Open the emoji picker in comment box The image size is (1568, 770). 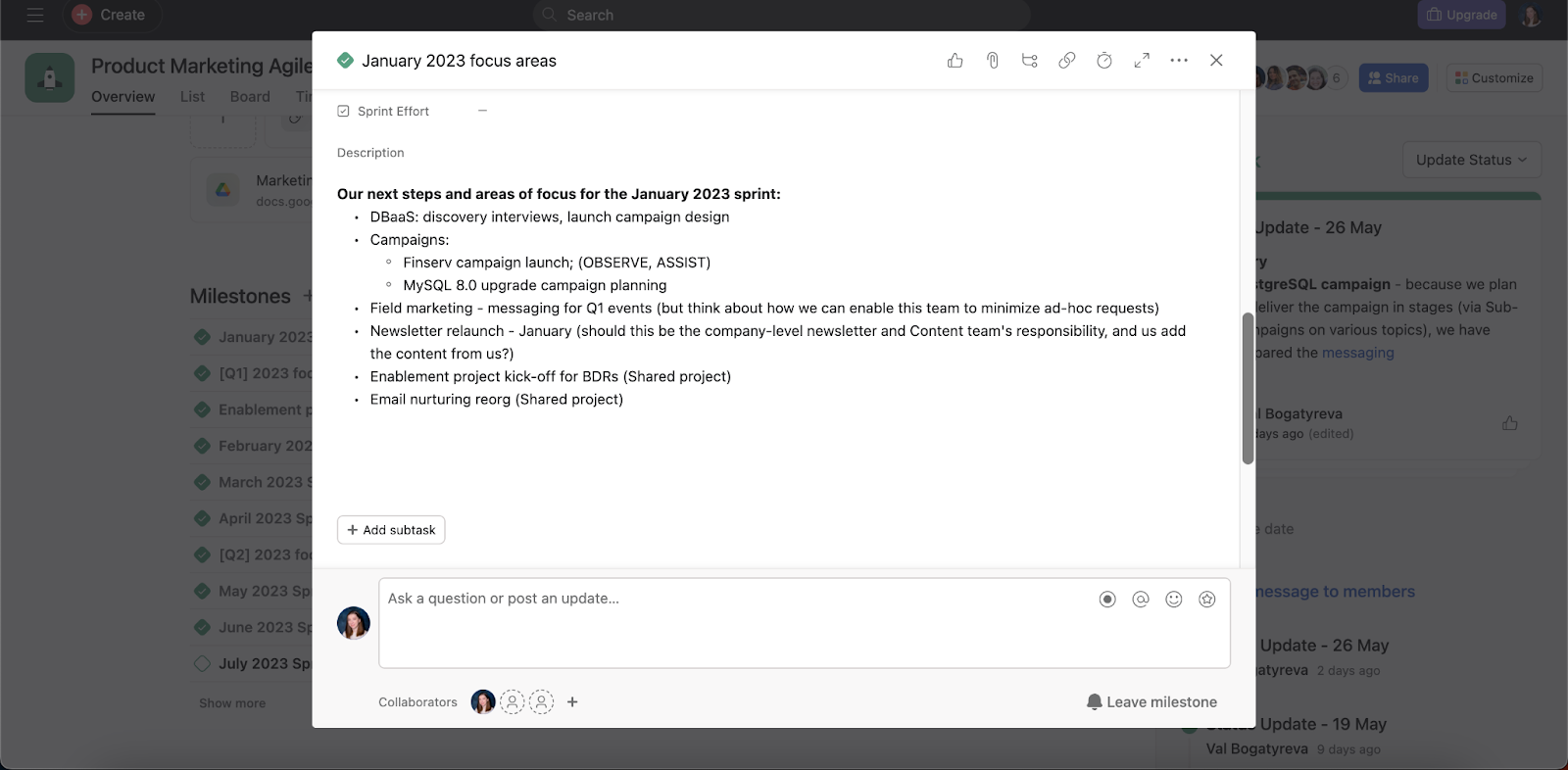1174,600
